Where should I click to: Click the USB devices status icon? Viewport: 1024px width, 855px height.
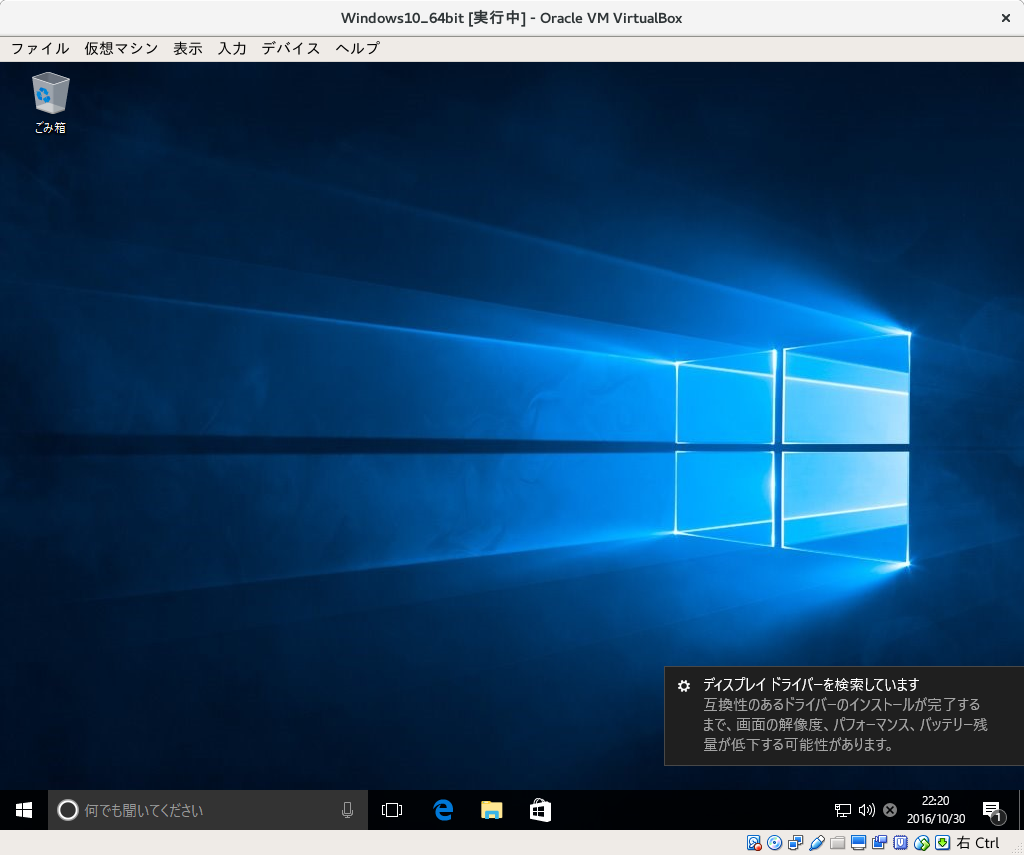(816, 843)
